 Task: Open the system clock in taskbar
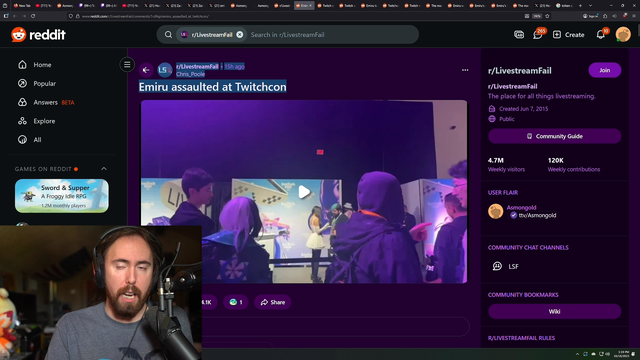click(623, 354)
